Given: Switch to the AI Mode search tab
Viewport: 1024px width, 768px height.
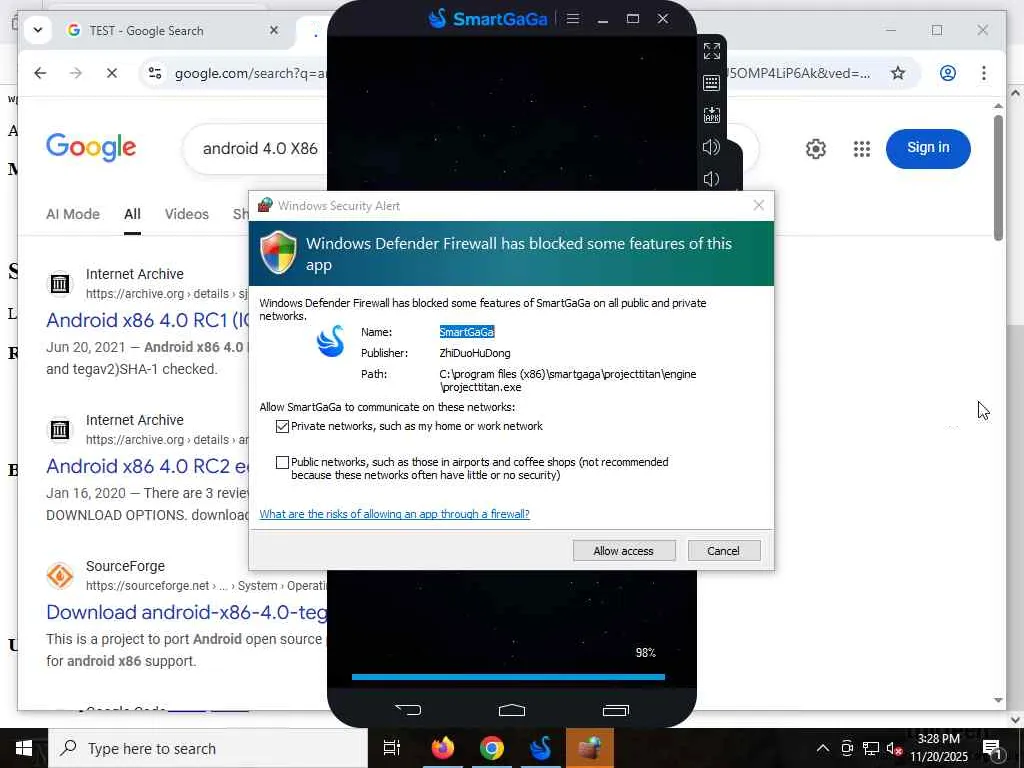Looking at the screenshot, I should click(73, 214).
